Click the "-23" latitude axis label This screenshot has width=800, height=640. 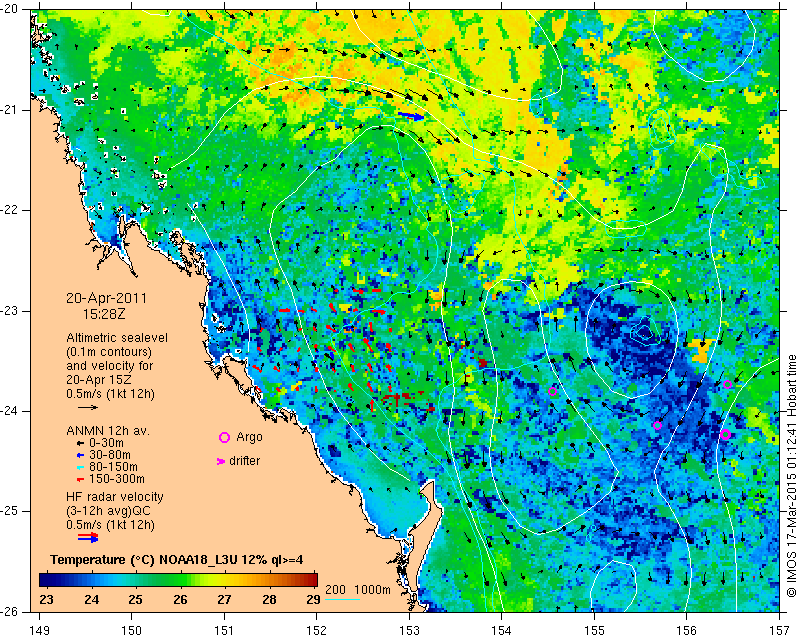pos(11,311)
